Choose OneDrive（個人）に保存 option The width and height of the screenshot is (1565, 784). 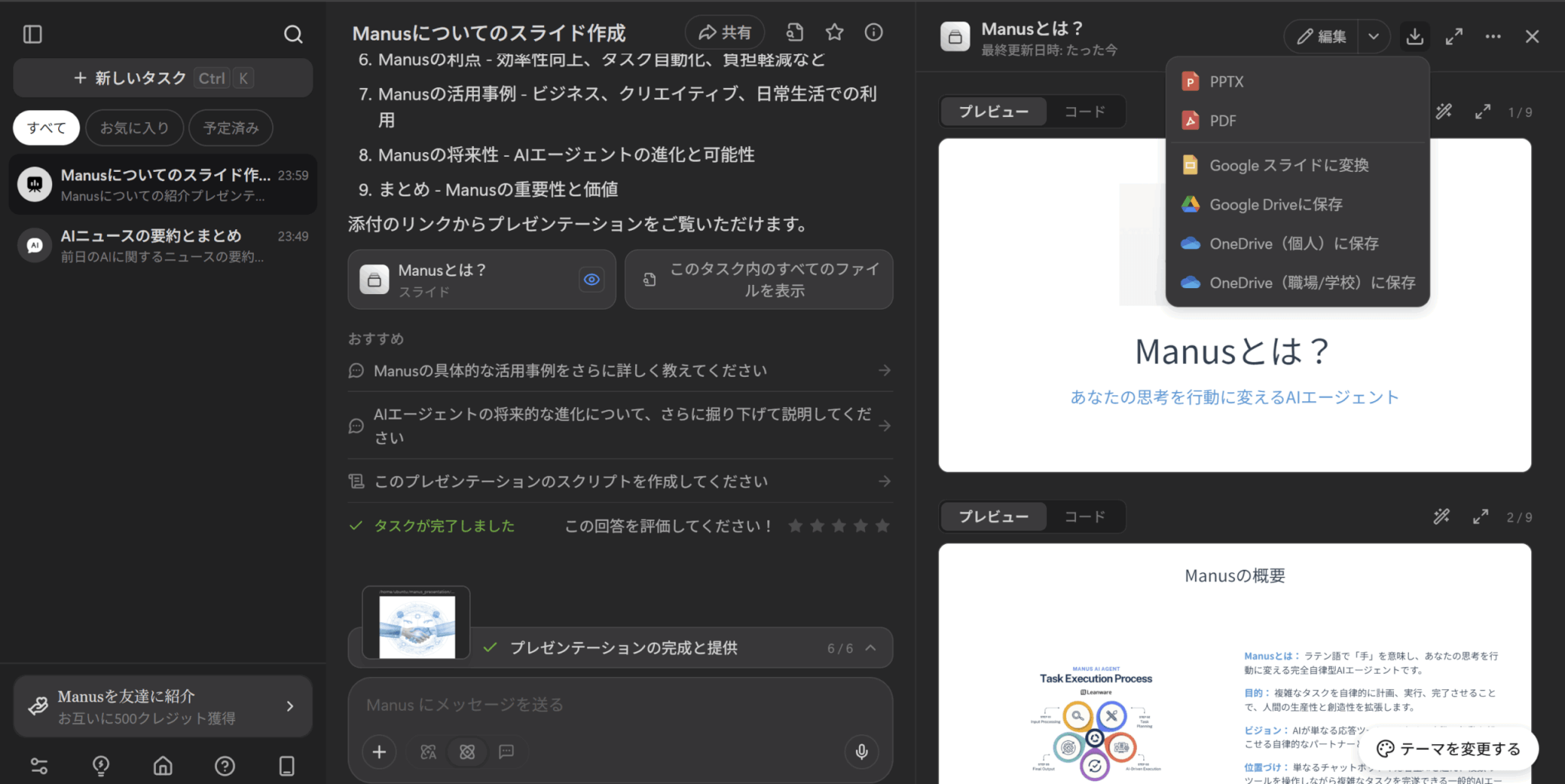(1298, 243)
